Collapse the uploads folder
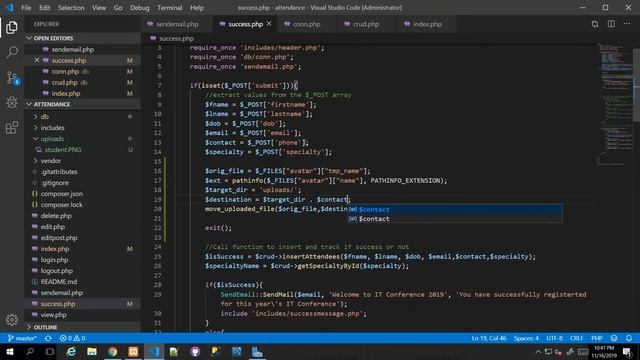 pos(52,138)
